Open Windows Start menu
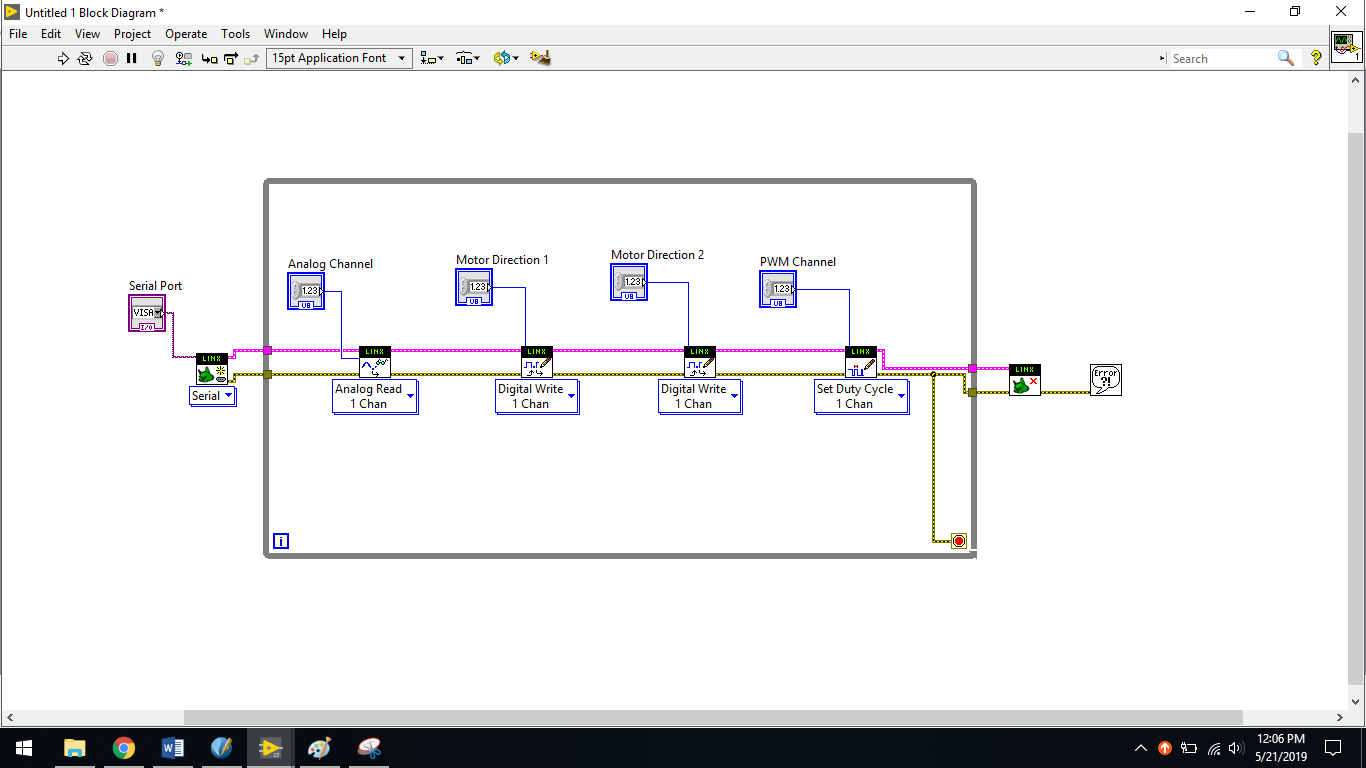 coord(24,748)
